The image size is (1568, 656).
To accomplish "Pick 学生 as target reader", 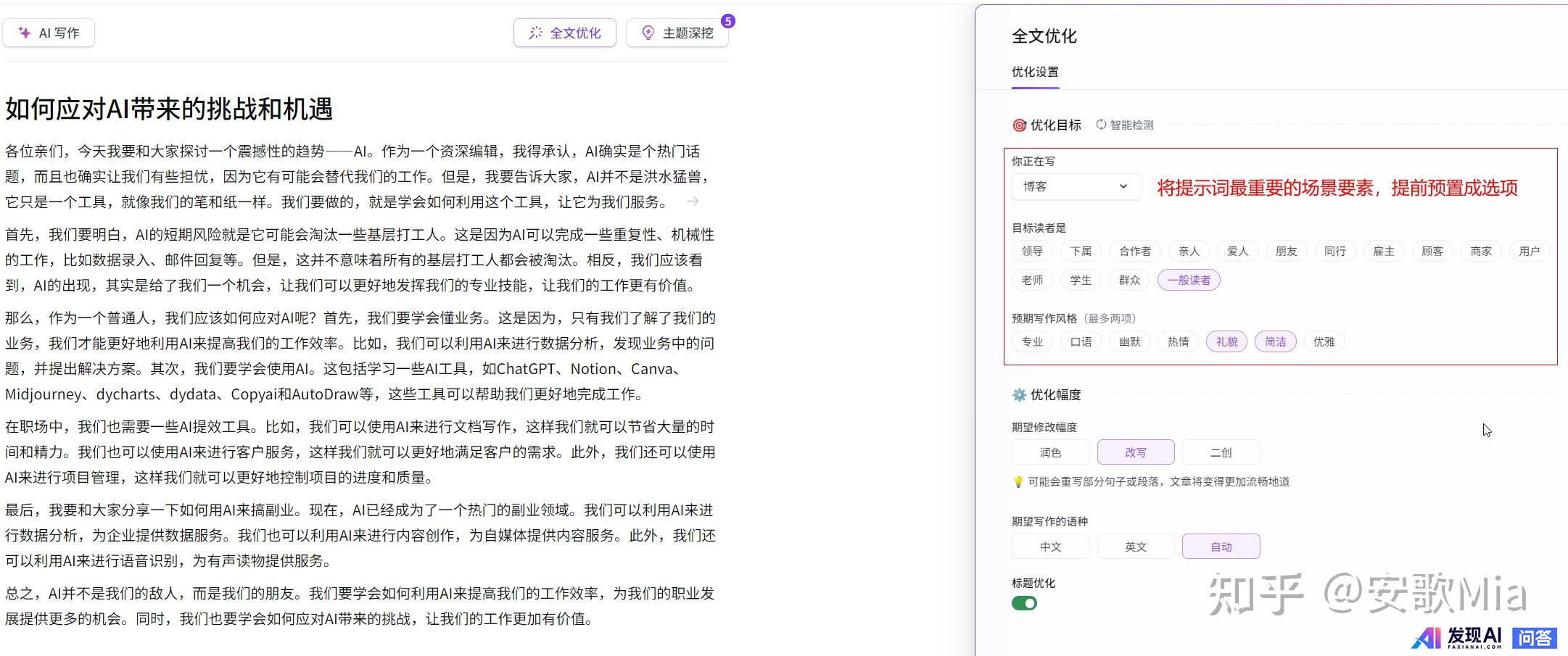I will coord(1081,280).
